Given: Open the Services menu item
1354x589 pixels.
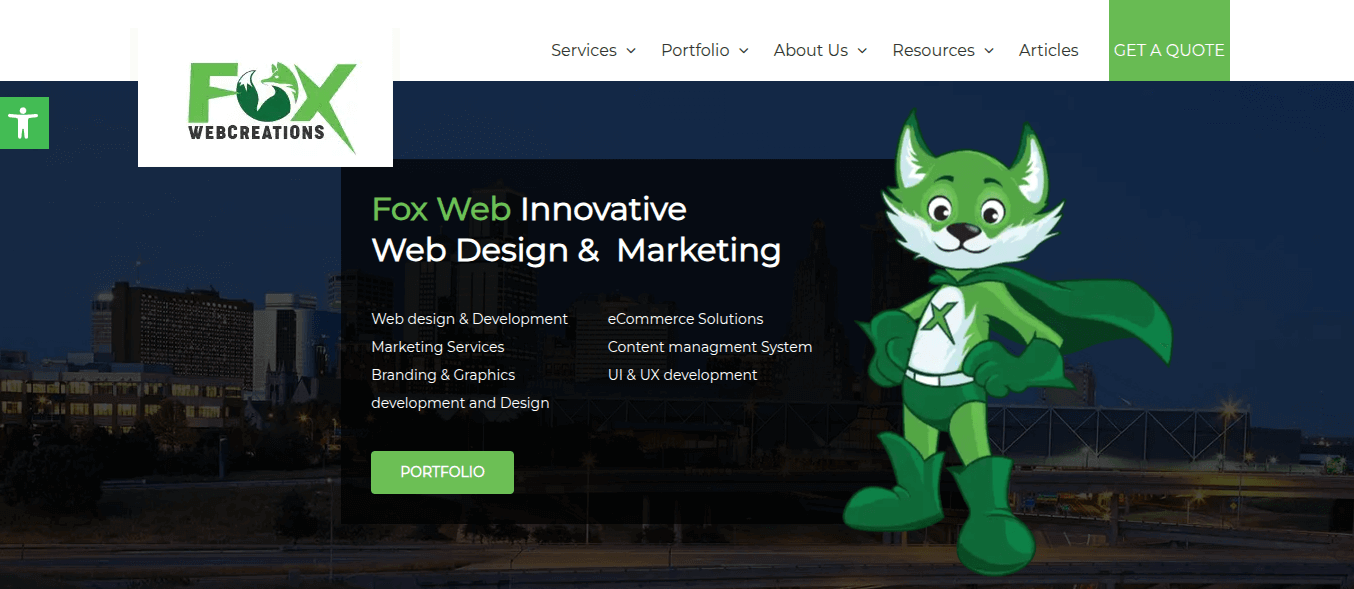Looking at the screenshot, I should [584, 50].
